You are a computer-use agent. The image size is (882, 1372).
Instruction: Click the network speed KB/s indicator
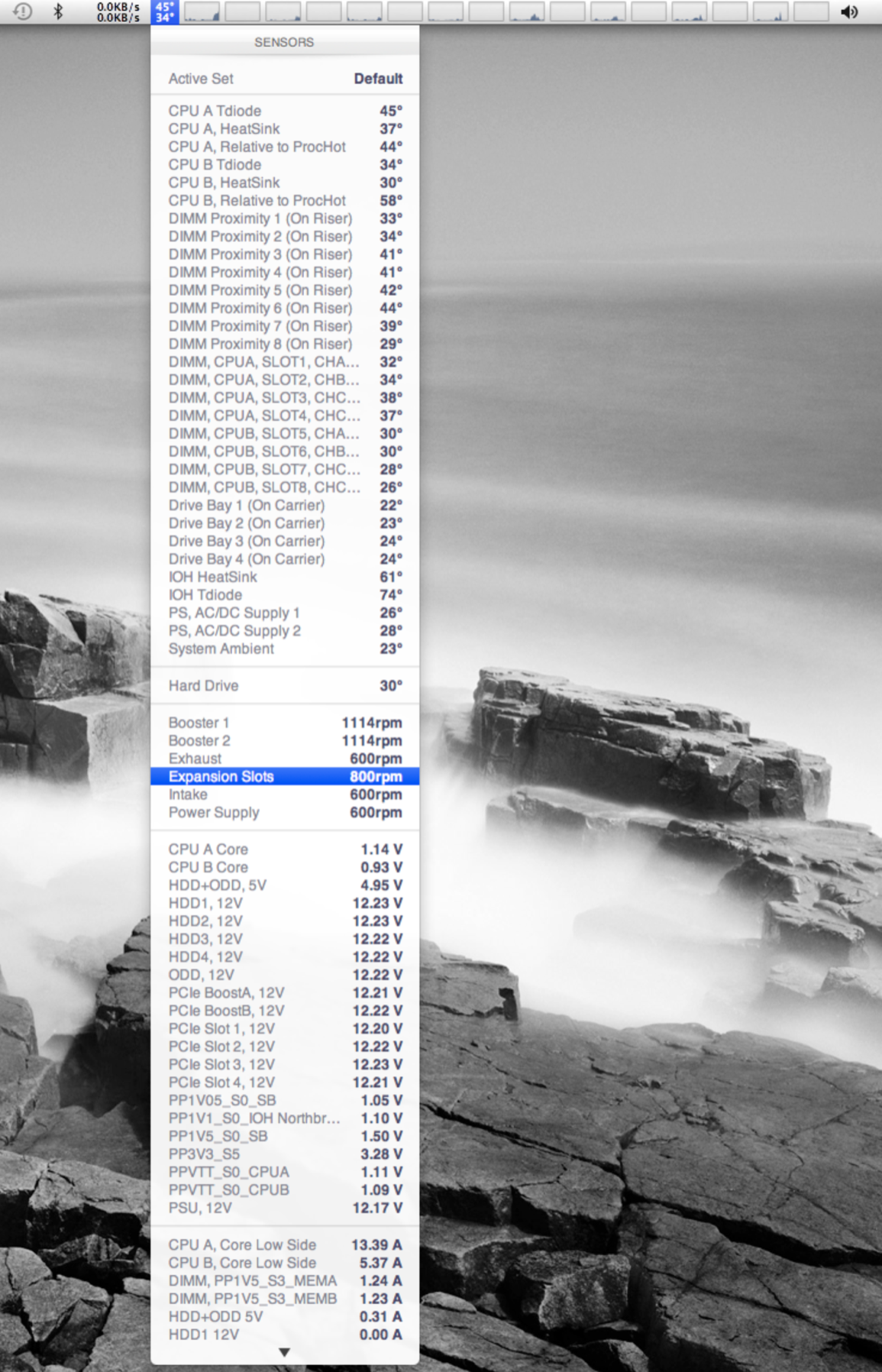(x=118, y=11)
